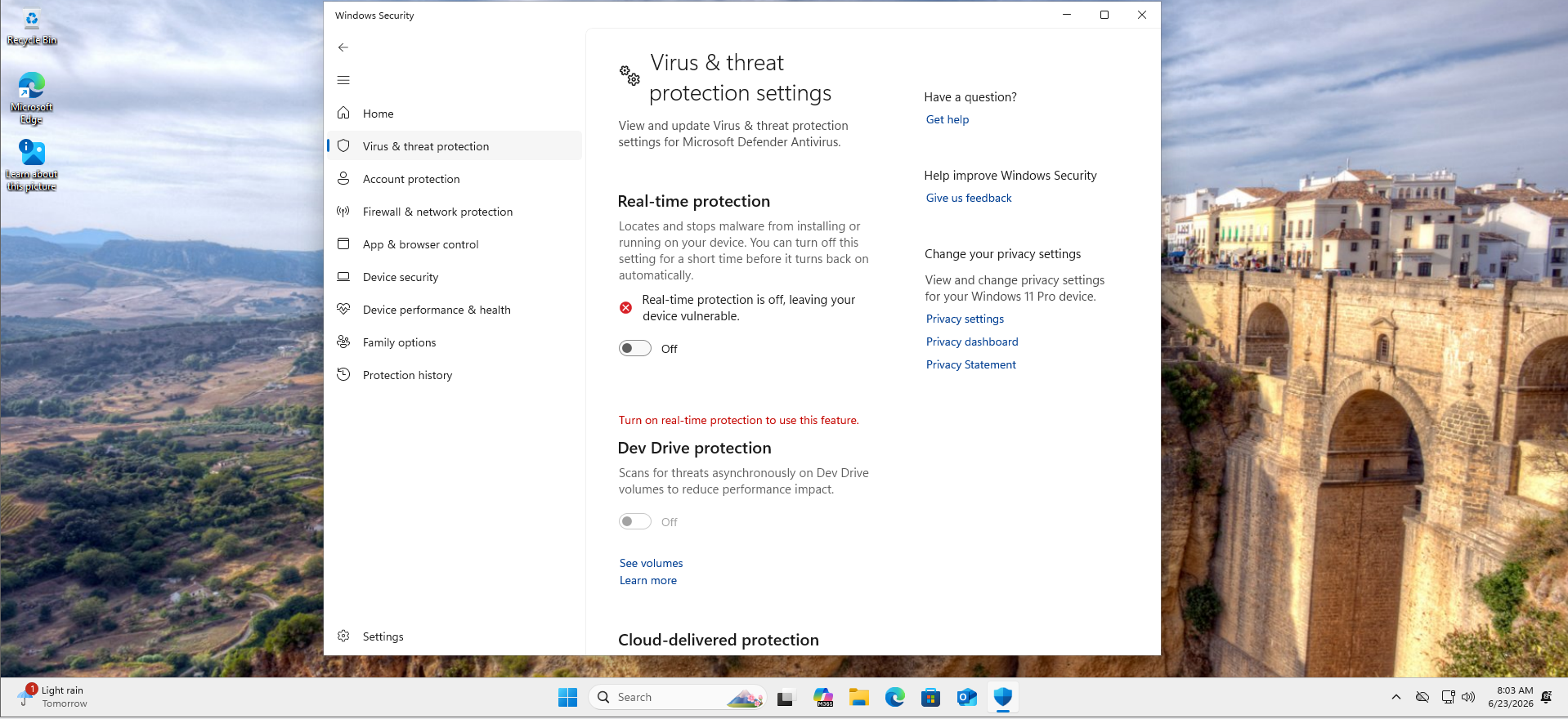Click the shield icon for Virus & threat protection

pyautogui.click(x=343, y=145)
